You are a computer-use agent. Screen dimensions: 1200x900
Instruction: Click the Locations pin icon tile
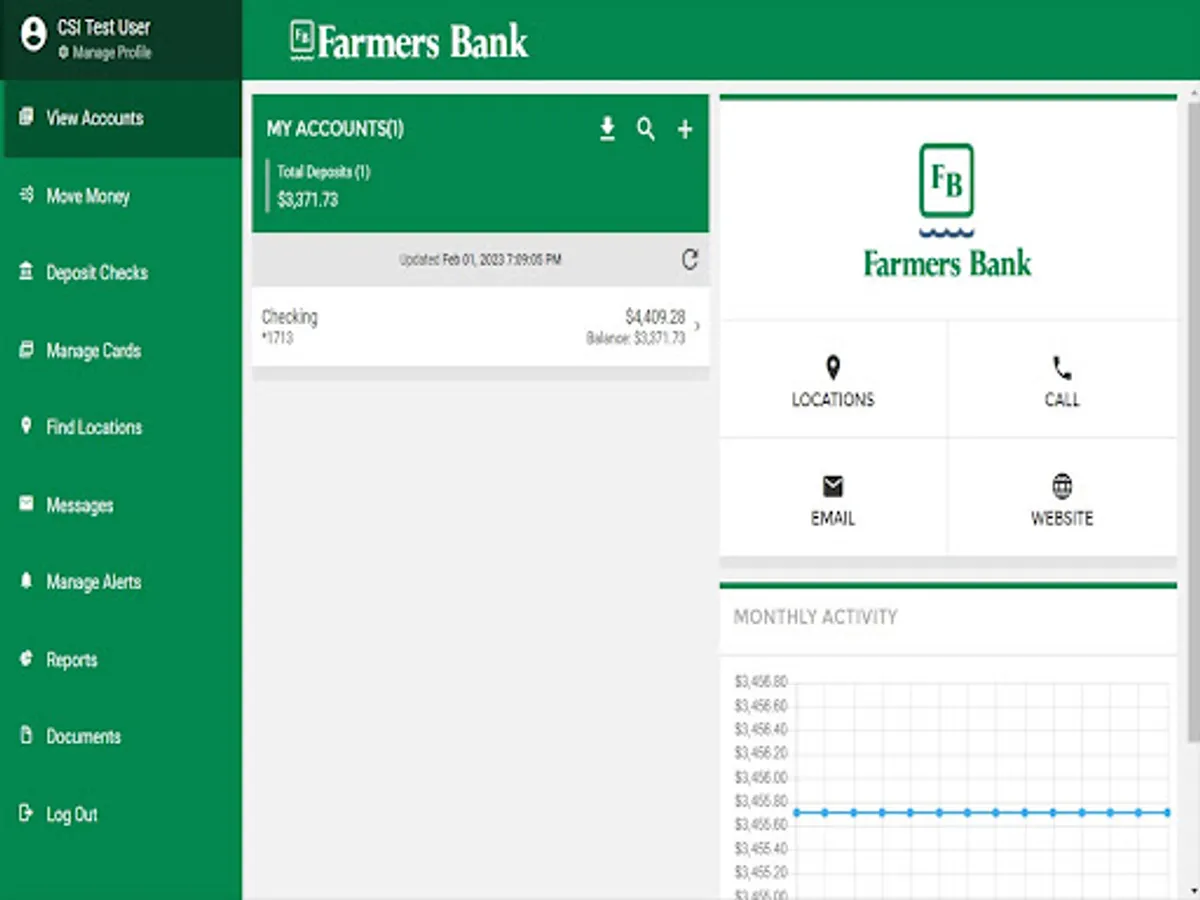pos(833,368)
